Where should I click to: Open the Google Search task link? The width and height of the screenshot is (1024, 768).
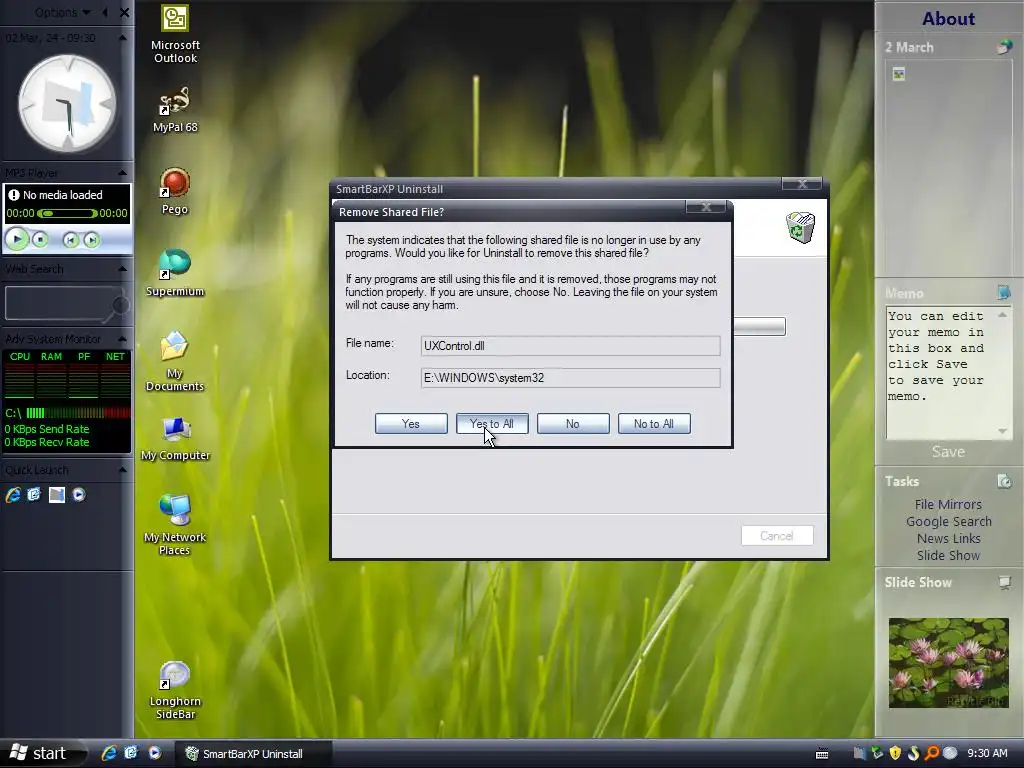948,521
